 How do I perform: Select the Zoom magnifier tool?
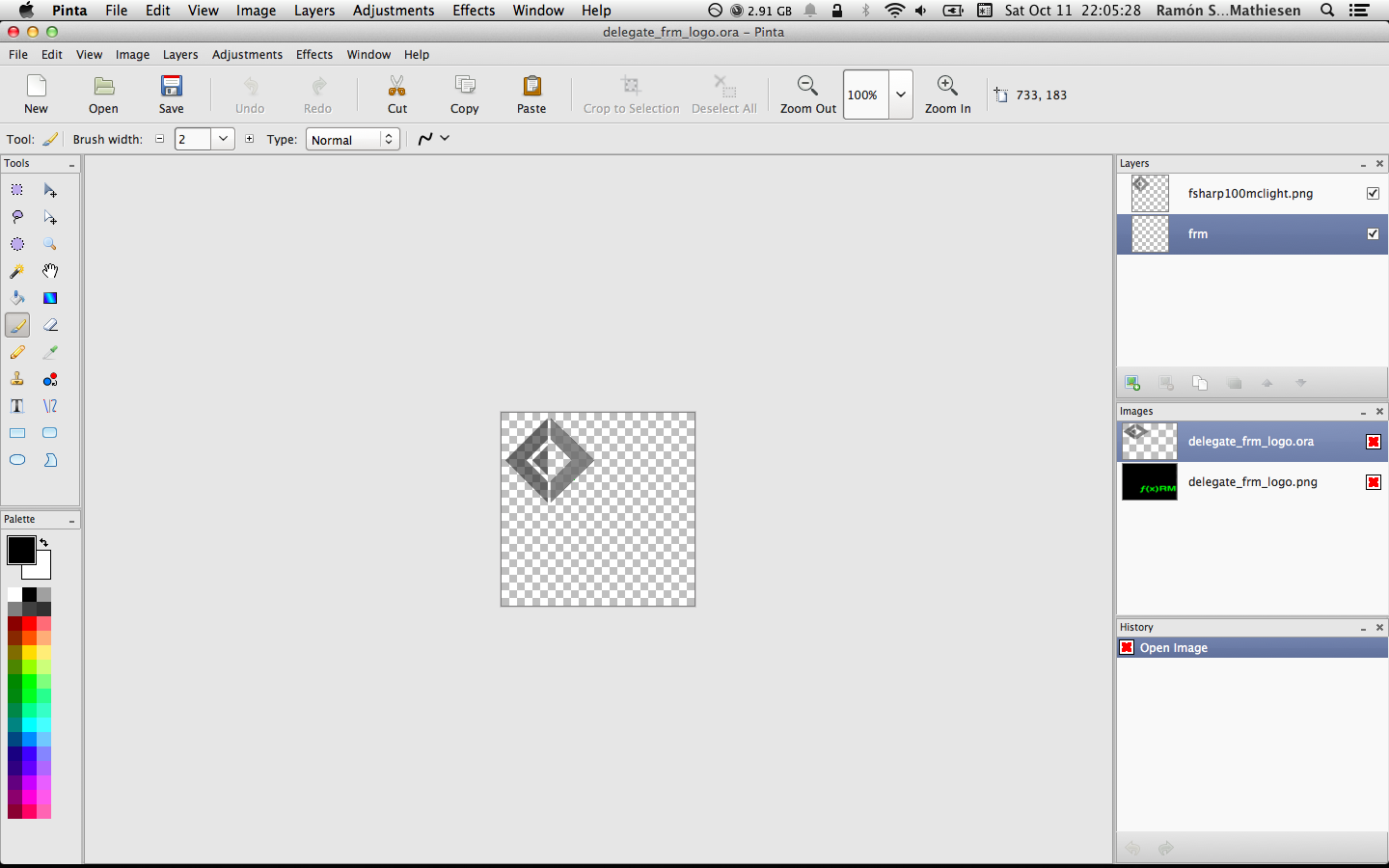tap(50, 244)
